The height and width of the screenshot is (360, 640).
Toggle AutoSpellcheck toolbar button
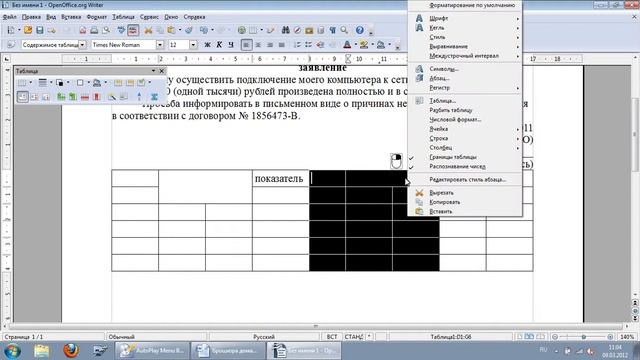pos(133,30)
